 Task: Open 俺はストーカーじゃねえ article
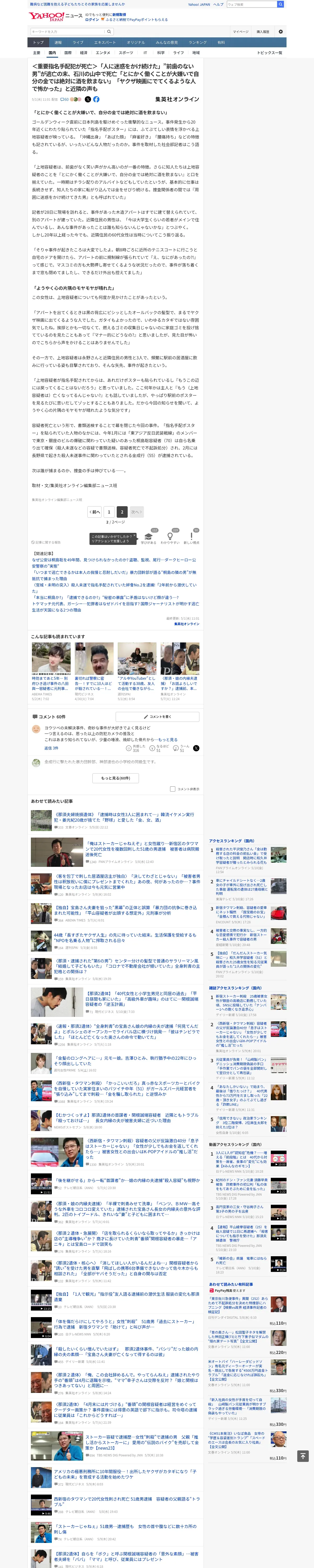point(142,849)
